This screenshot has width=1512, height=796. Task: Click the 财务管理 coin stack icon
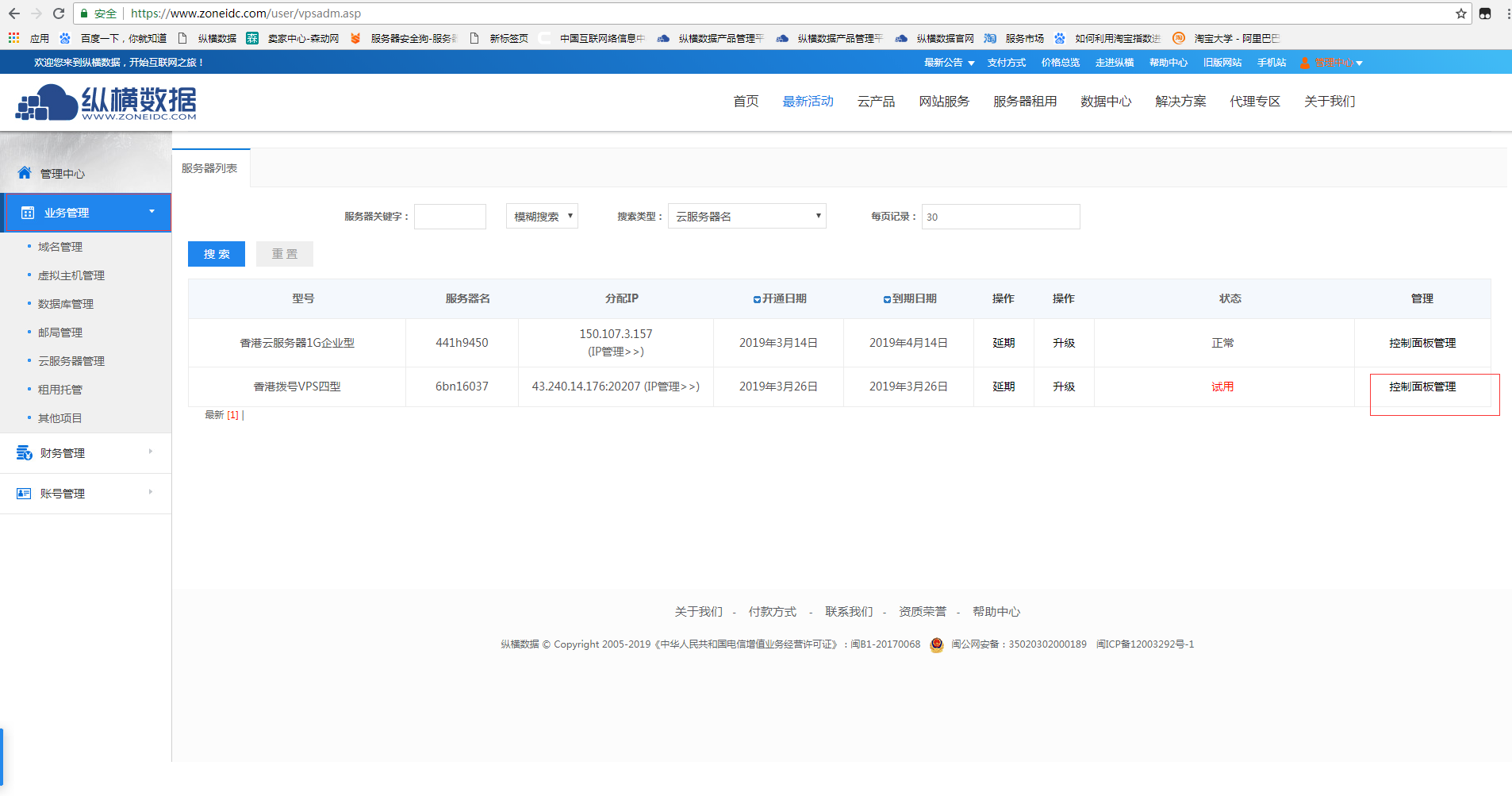click(x=25, y=453)
